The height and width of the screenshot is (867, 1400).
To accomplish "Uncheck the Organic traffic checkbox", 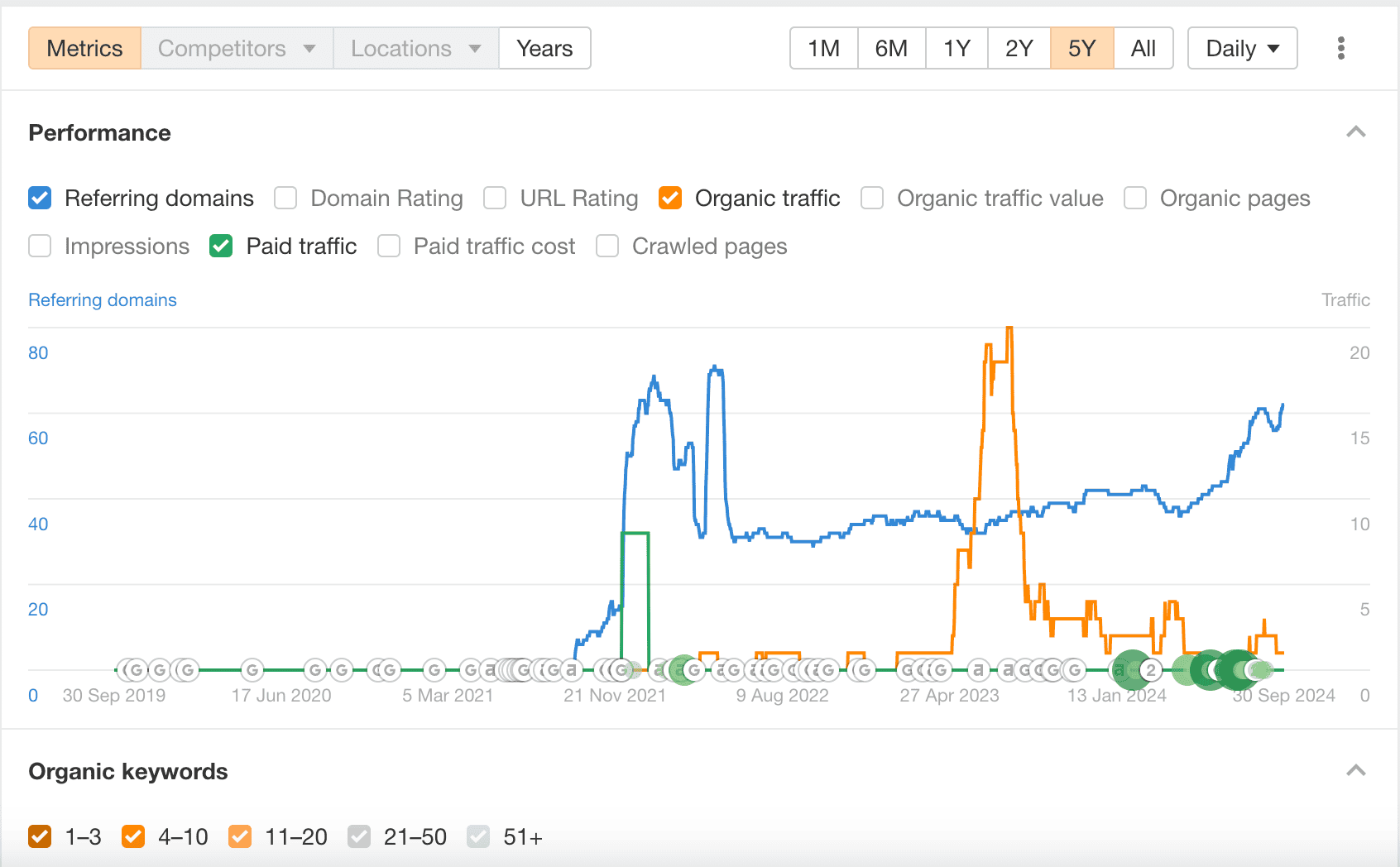I will [670, 199].
